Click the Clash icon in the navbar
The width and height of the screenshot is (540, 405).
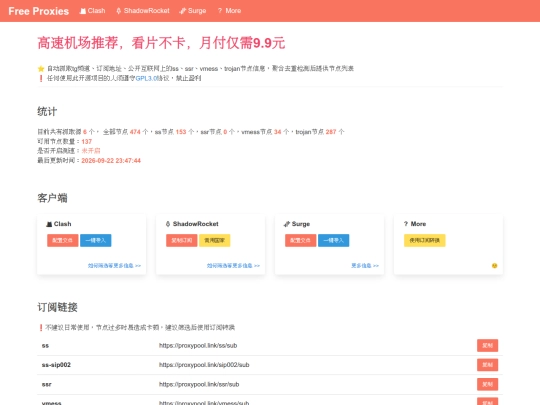[x=83, y=11]
